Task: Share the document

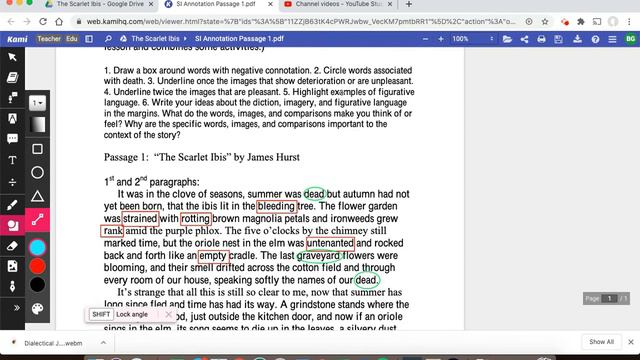Action: [x=524, y=39]
